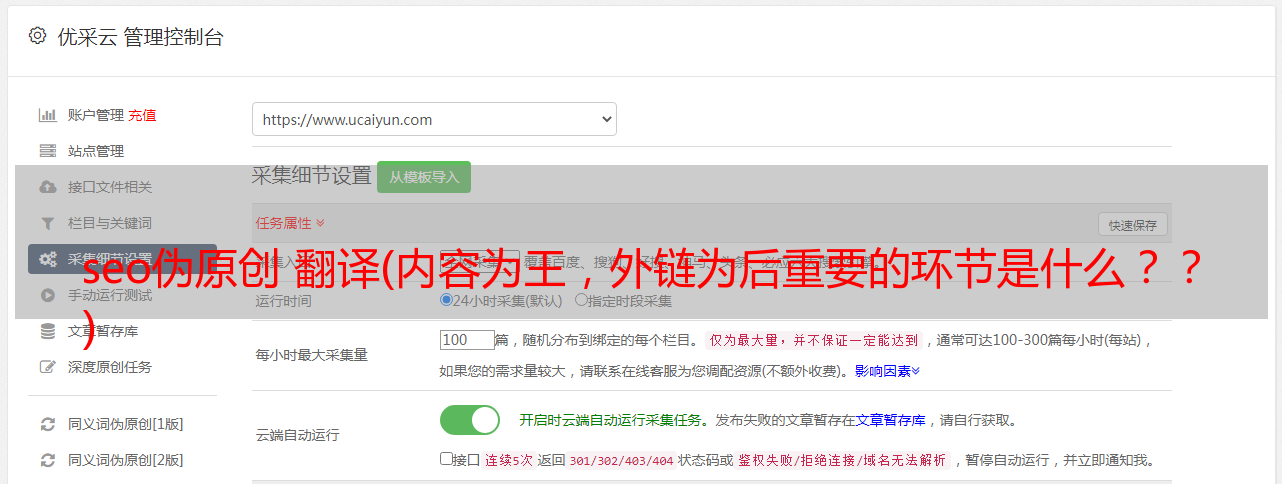Open 站点管理 via its server icon

pyautogui.click(x=47, y=151)
